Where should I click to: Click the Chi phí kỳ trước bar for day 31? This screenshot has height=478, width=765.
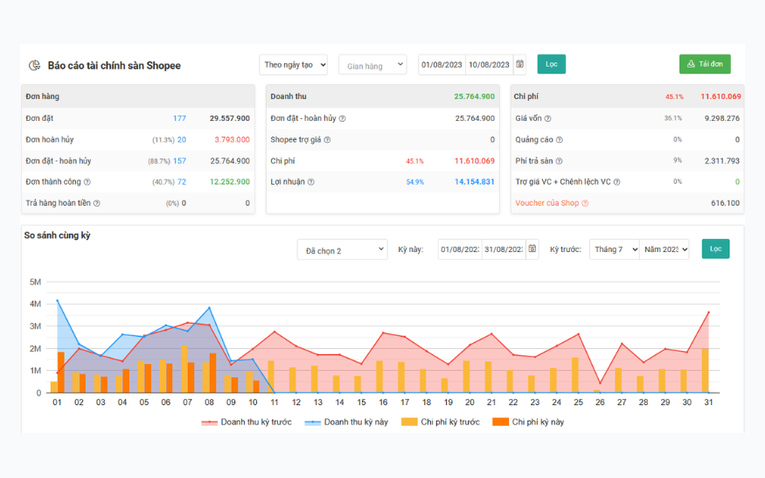point(705,371)
